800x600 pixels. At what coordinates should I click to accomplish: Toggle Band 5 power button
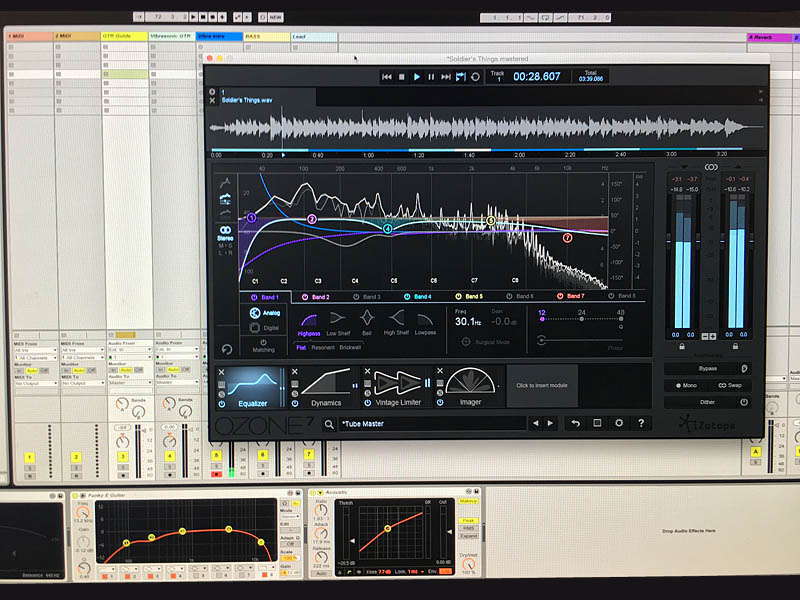pos(458,296)
